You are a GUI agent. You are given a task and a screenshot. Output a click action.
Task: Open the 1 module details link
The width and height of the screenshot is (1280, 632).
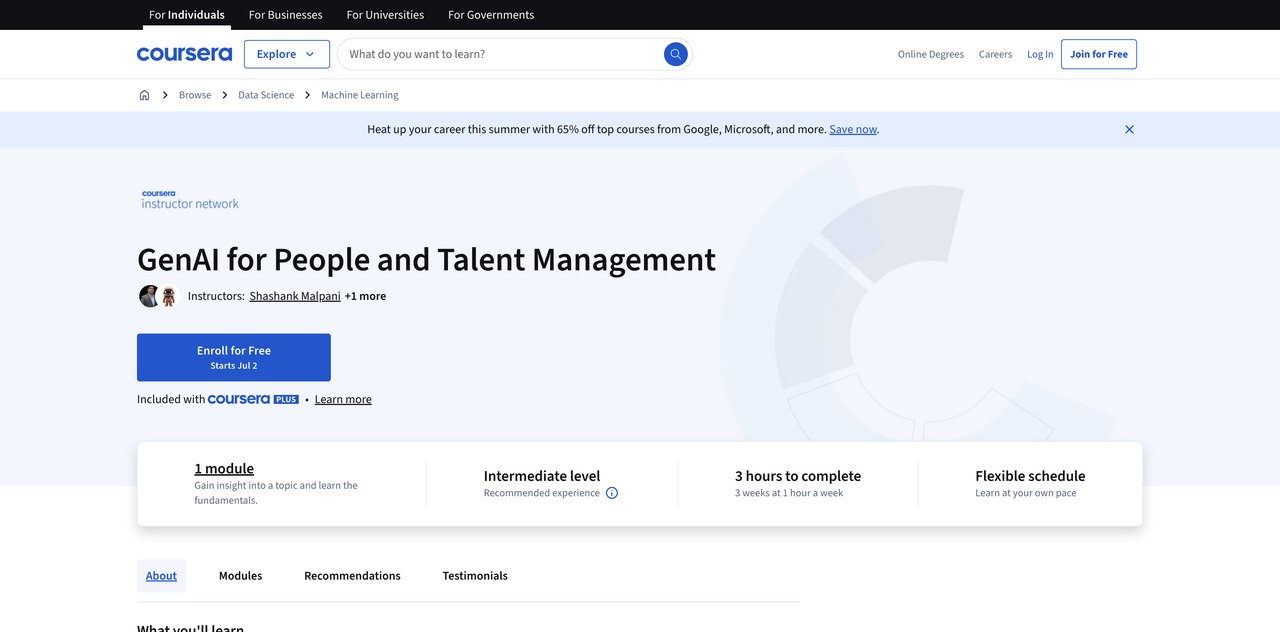tap(224, 468)
